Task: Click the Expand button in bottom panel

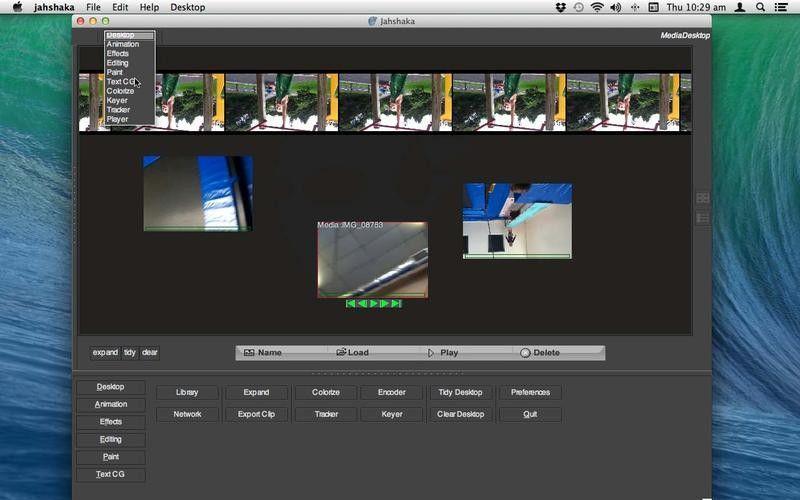Action: (256, 392)
